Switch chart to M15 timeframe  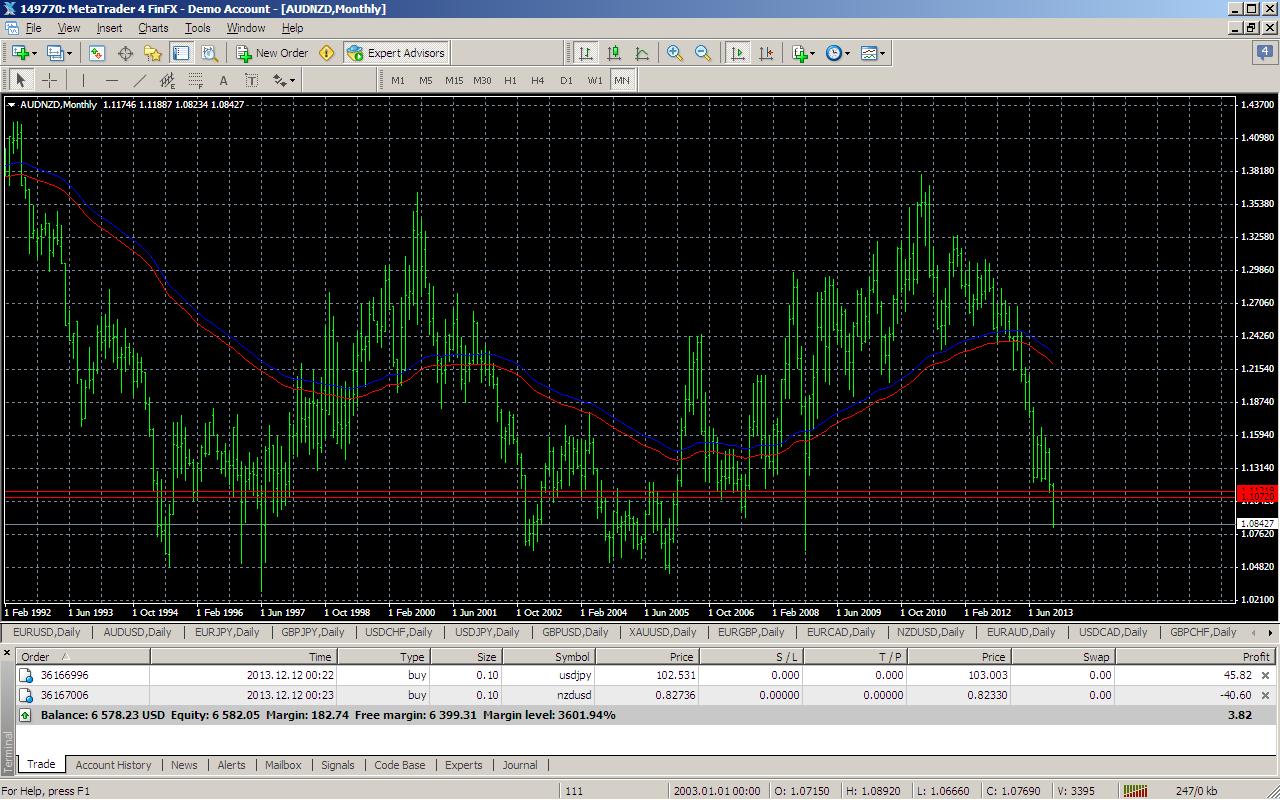454,80
